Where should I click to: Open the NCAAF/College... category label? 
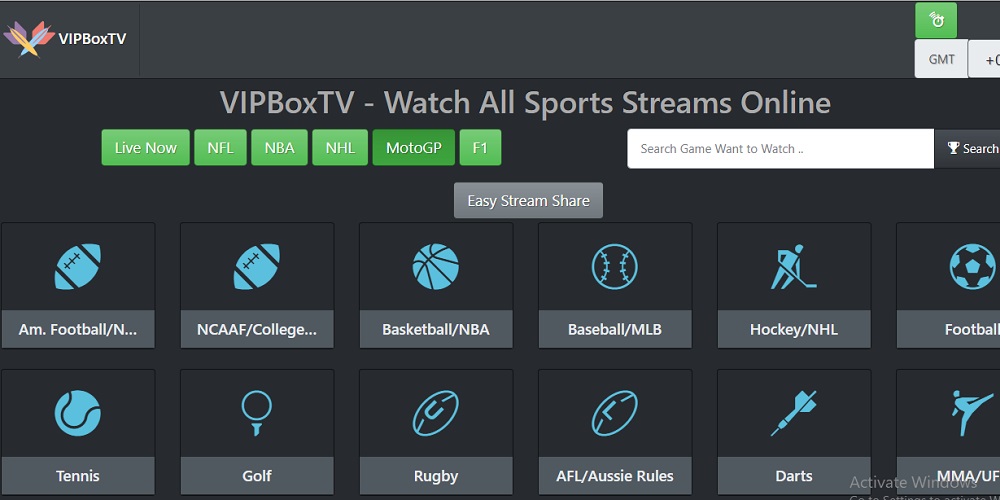[256, 330]
